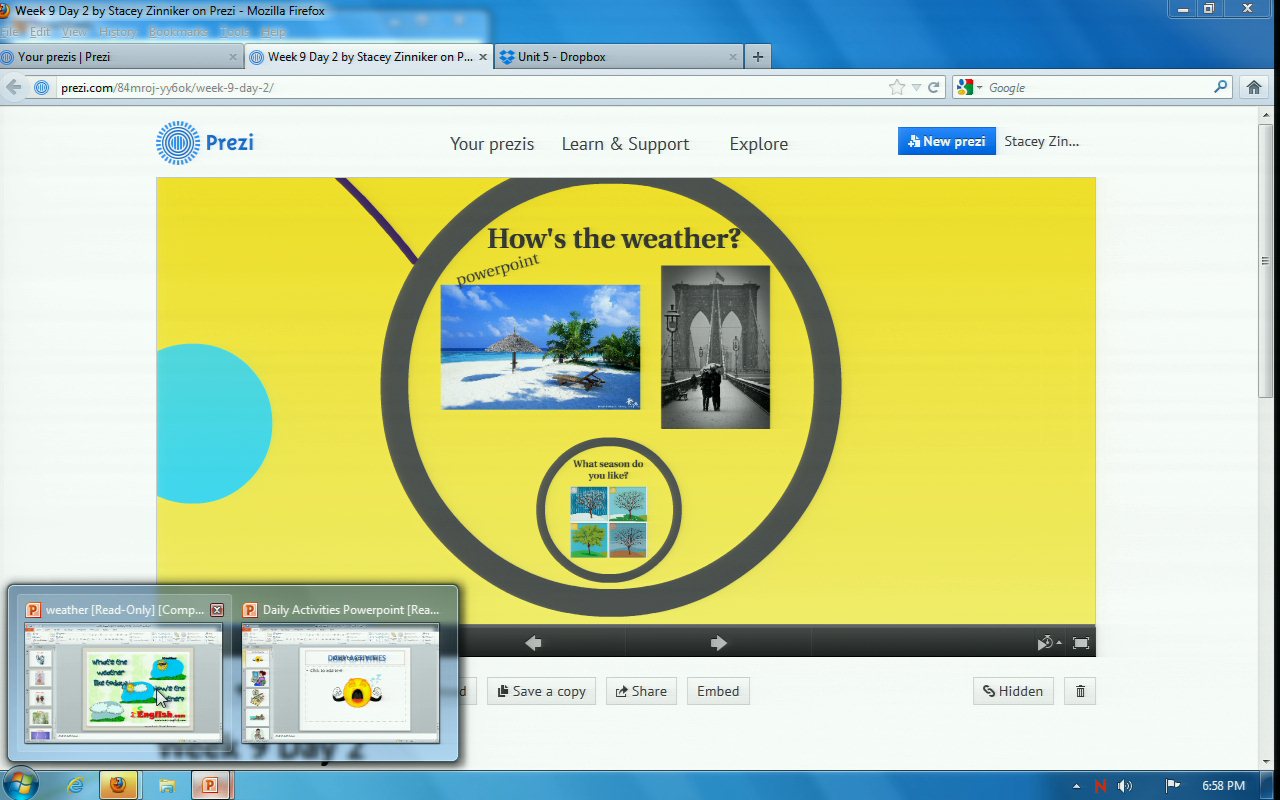The width and height of the screenshot is (1280, 800).
Task: Go back to previous Prezi step
Action: point(533,643)
